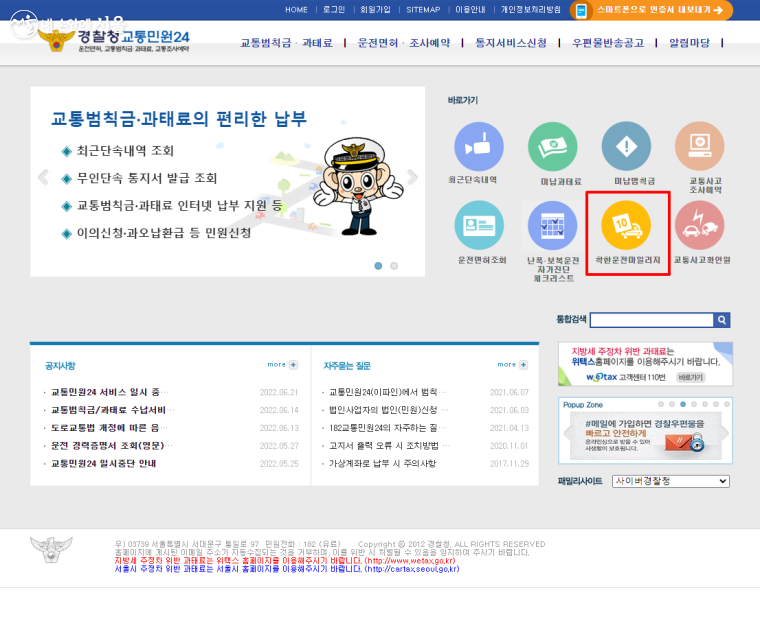Open the 최근단속내역 camera icon
The width and height of the screenshot is (760, 643).
tap(478, 147)
